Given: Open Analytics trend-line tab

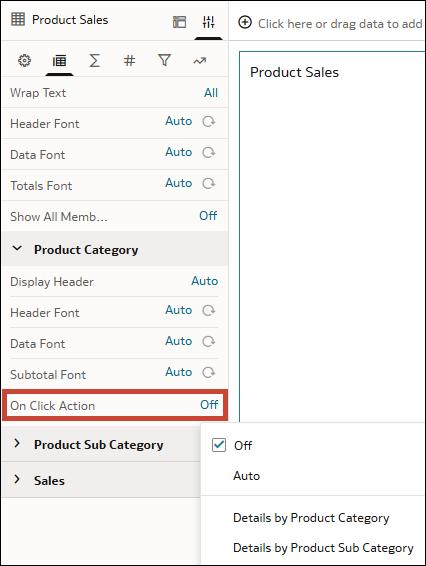Looking at the screenshot, I should (199, 61).
